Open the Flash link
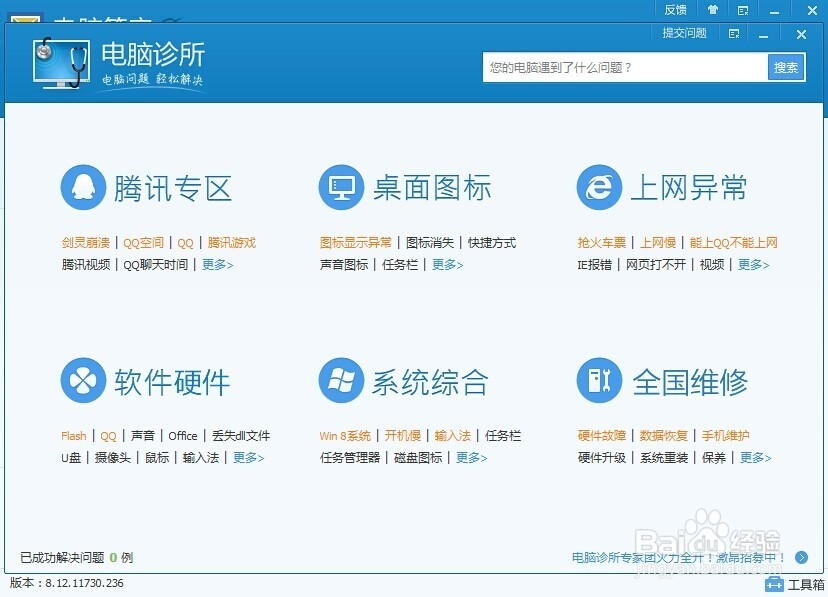This screenshot has height=597, width=828. [73, 436]
